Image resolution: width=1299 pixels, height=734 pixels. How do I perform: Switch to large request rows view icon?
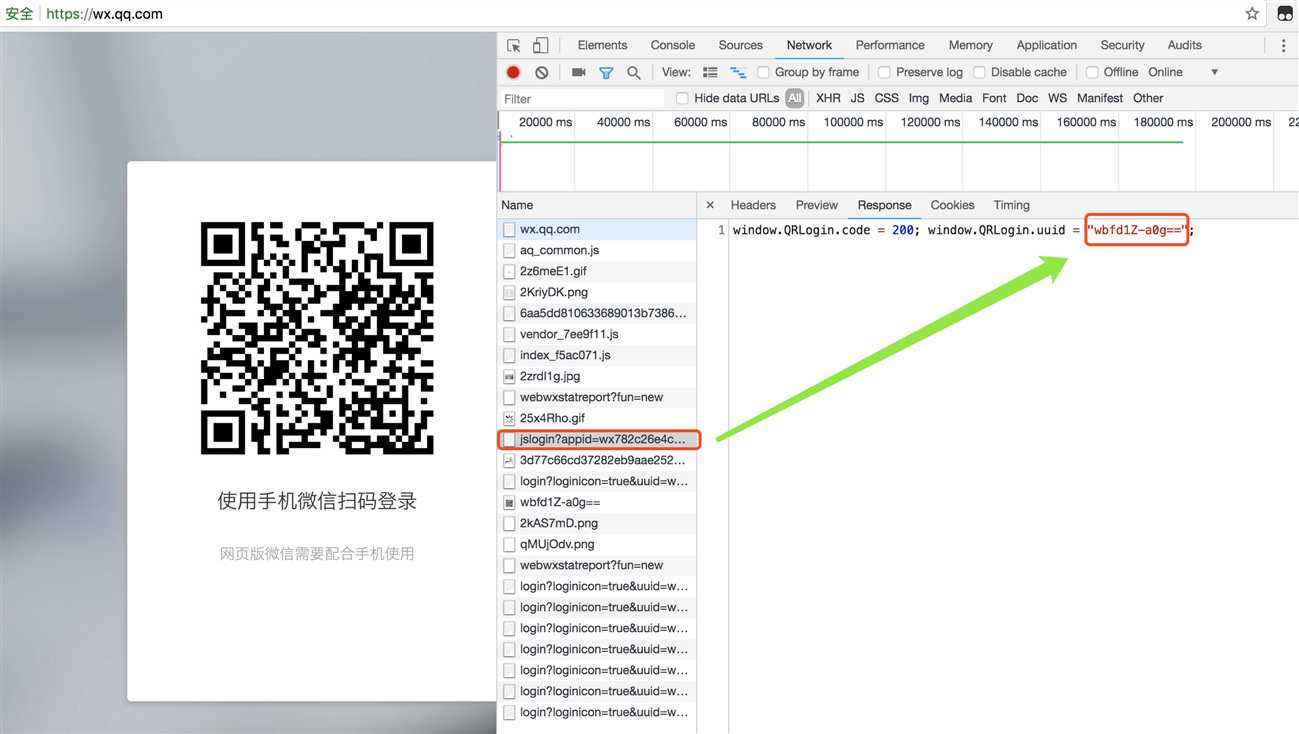point(711,72)
